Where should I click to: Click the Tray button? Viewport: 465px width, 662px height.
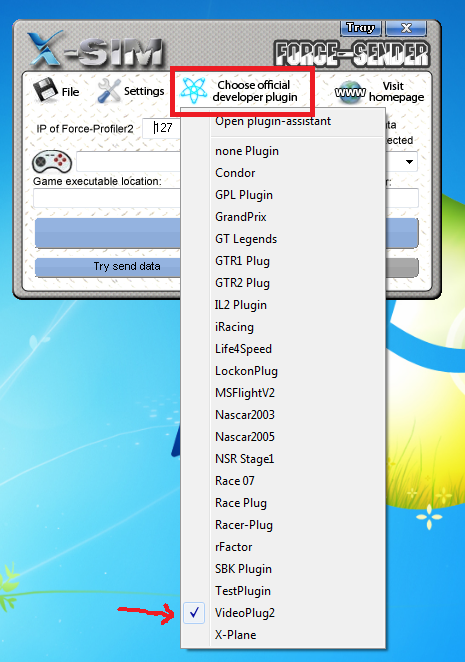(360, 28)
